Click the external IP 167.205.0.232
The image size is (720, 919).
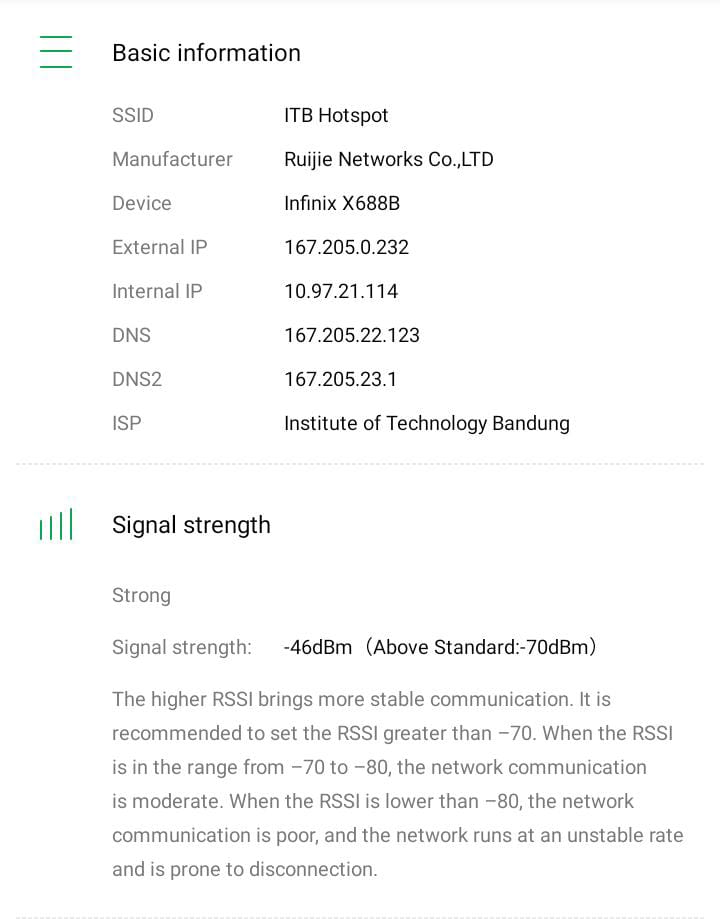346,247
